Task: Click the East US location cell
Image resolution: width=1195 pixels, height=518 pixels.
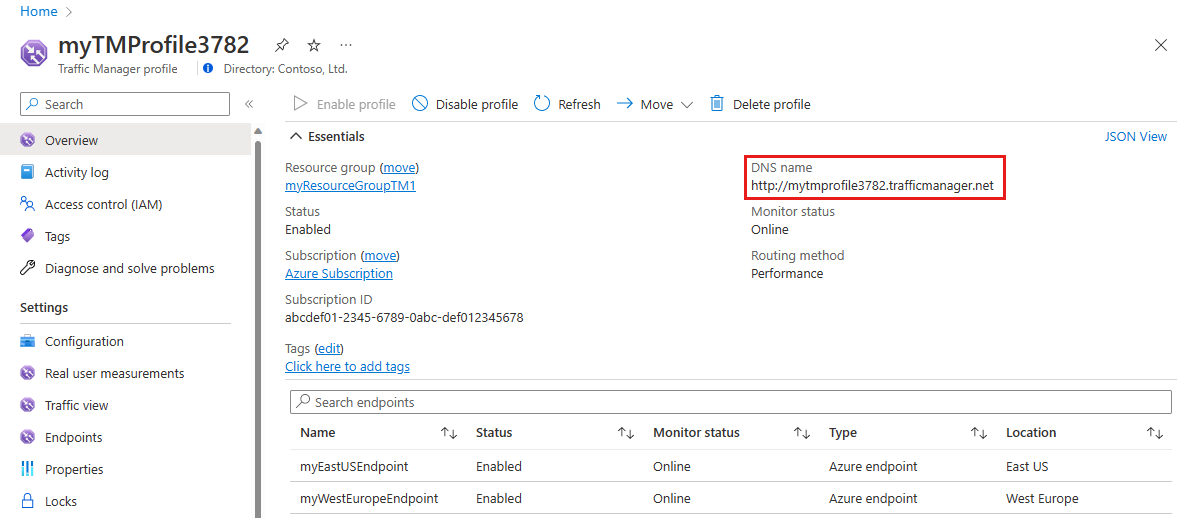Action: tap(1027, 466)
